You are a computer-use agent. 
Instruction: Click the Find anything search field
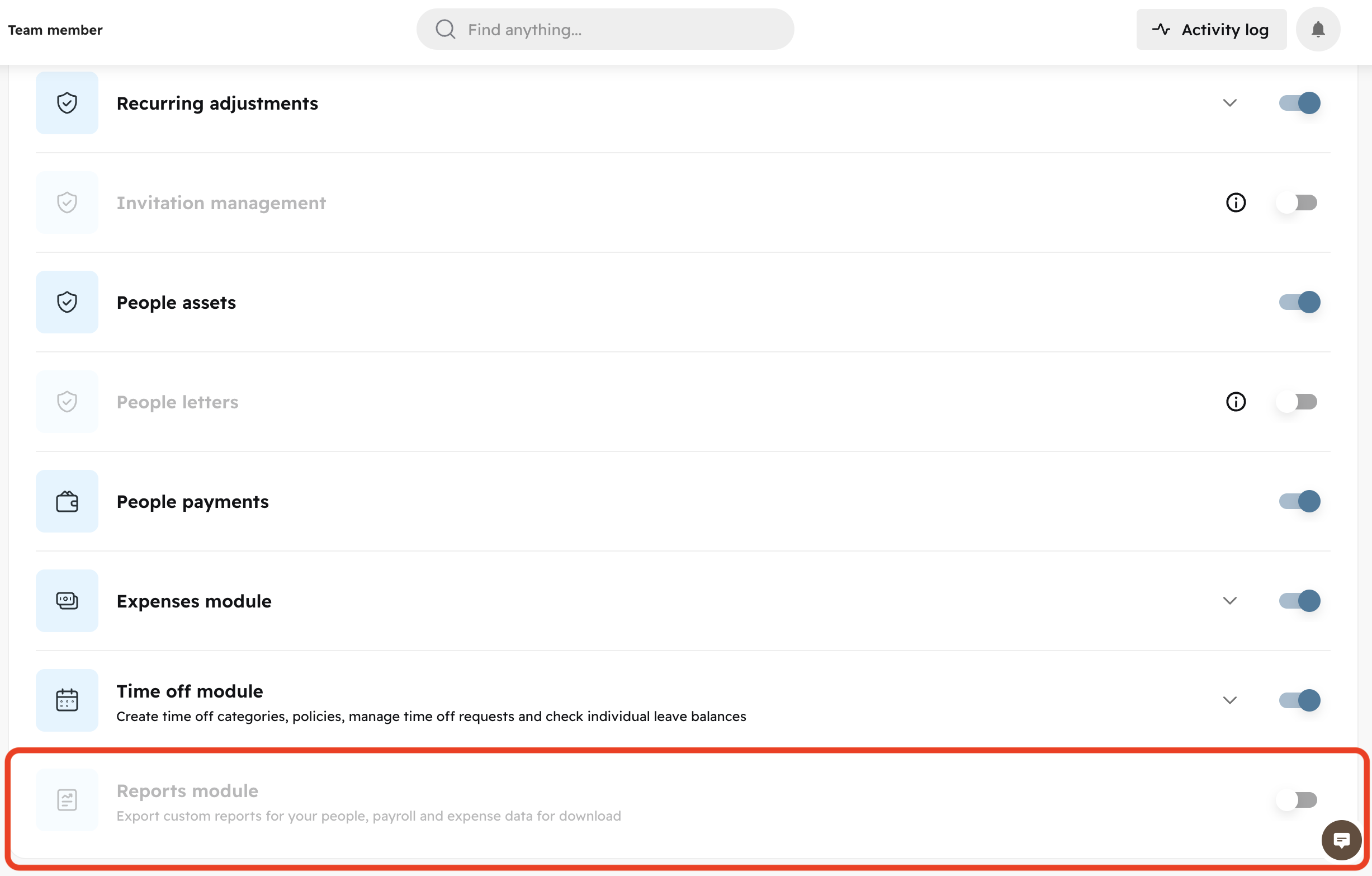click(x=605, y=29)
